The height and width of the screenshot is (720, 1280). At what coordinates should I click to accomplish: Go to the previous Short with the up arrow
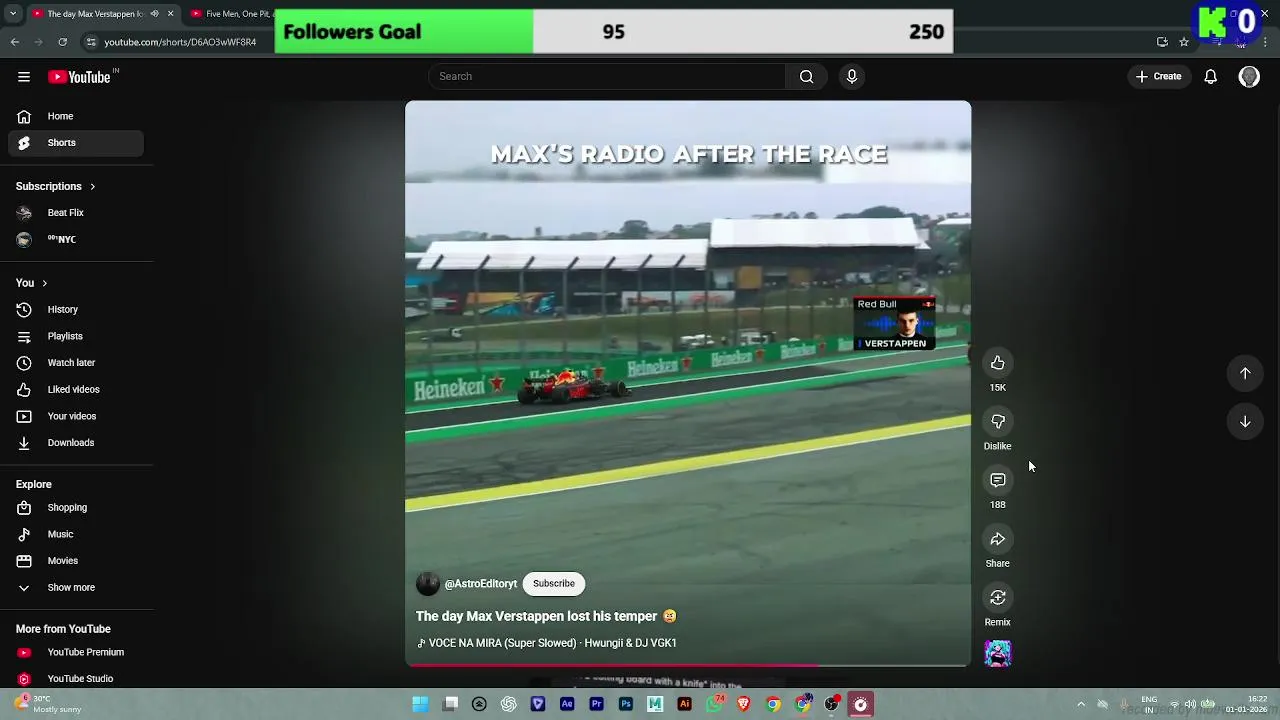(1245, 373)
